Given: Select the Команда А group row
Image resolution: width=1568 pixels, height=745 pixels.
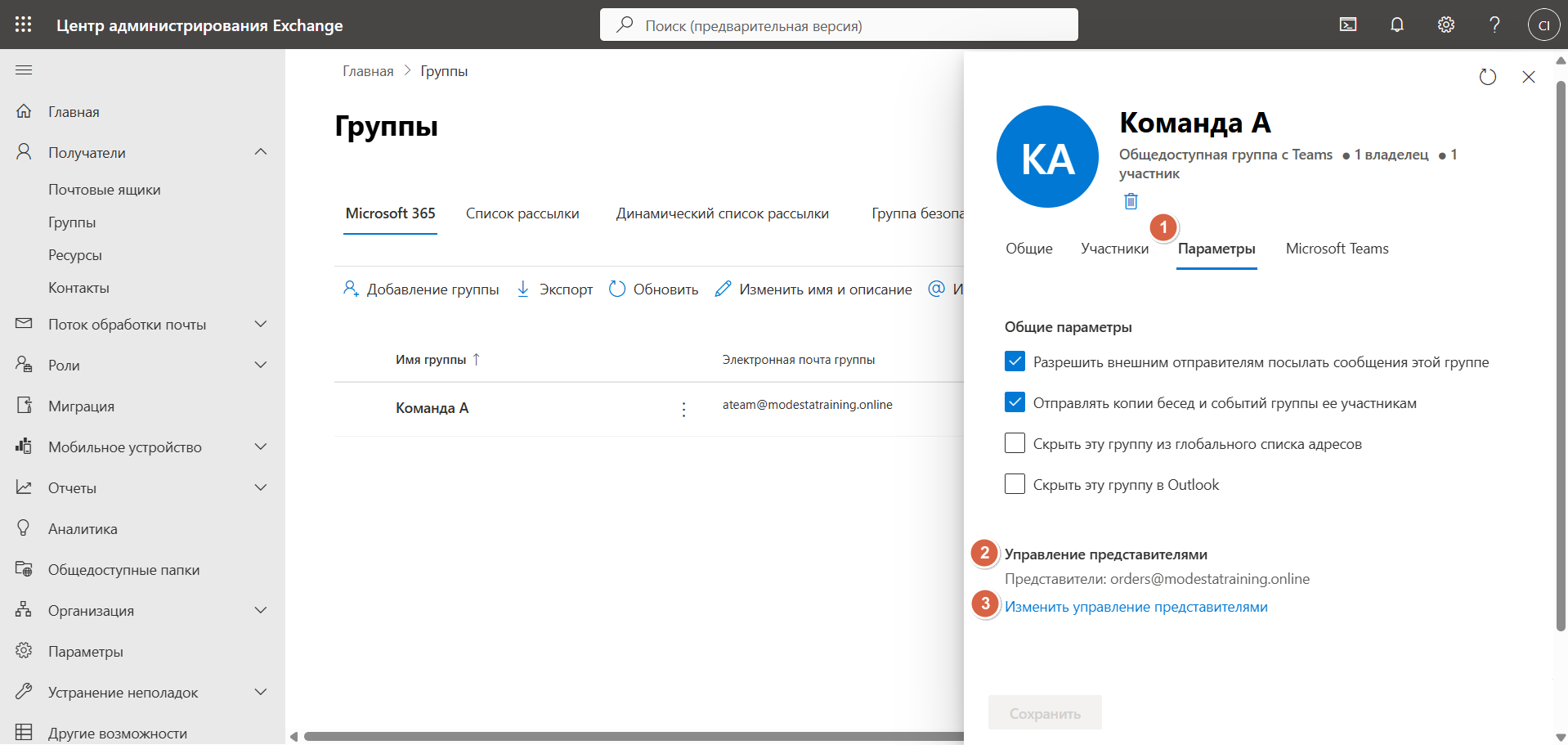Looking at the screenshot, I should [x=649, y=409].
